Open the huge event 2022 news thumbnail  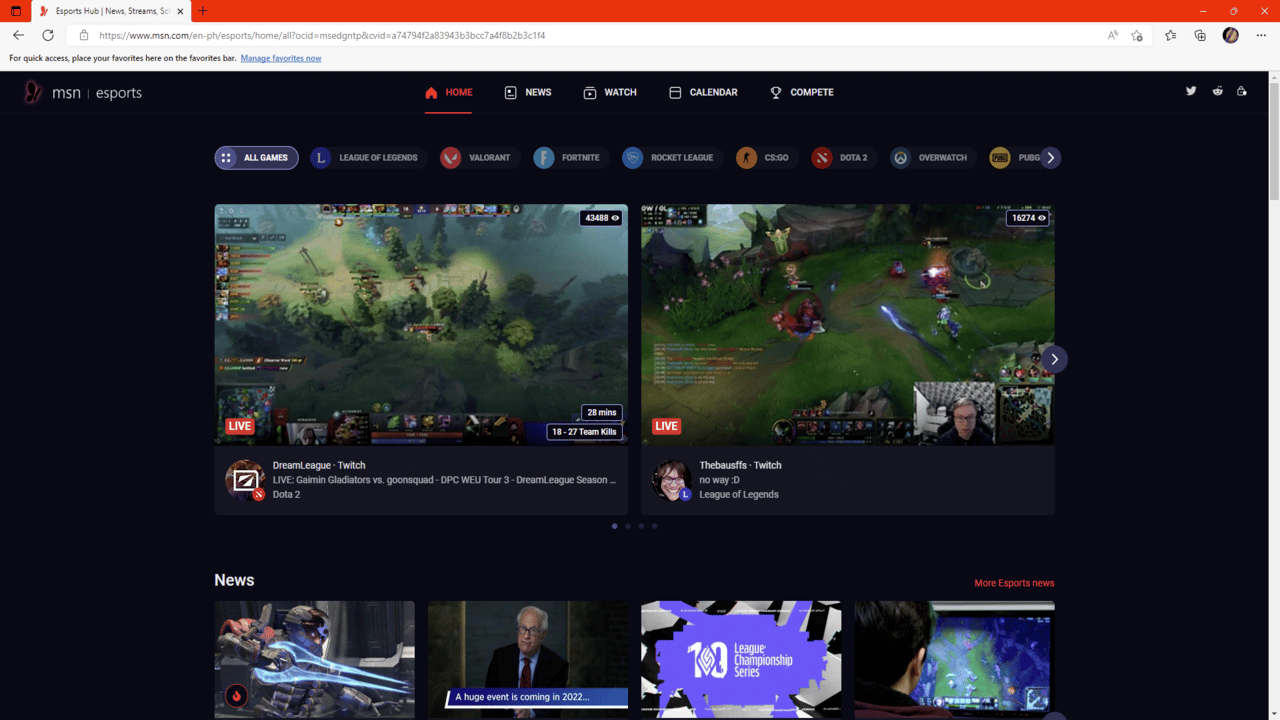coord(528,659)
